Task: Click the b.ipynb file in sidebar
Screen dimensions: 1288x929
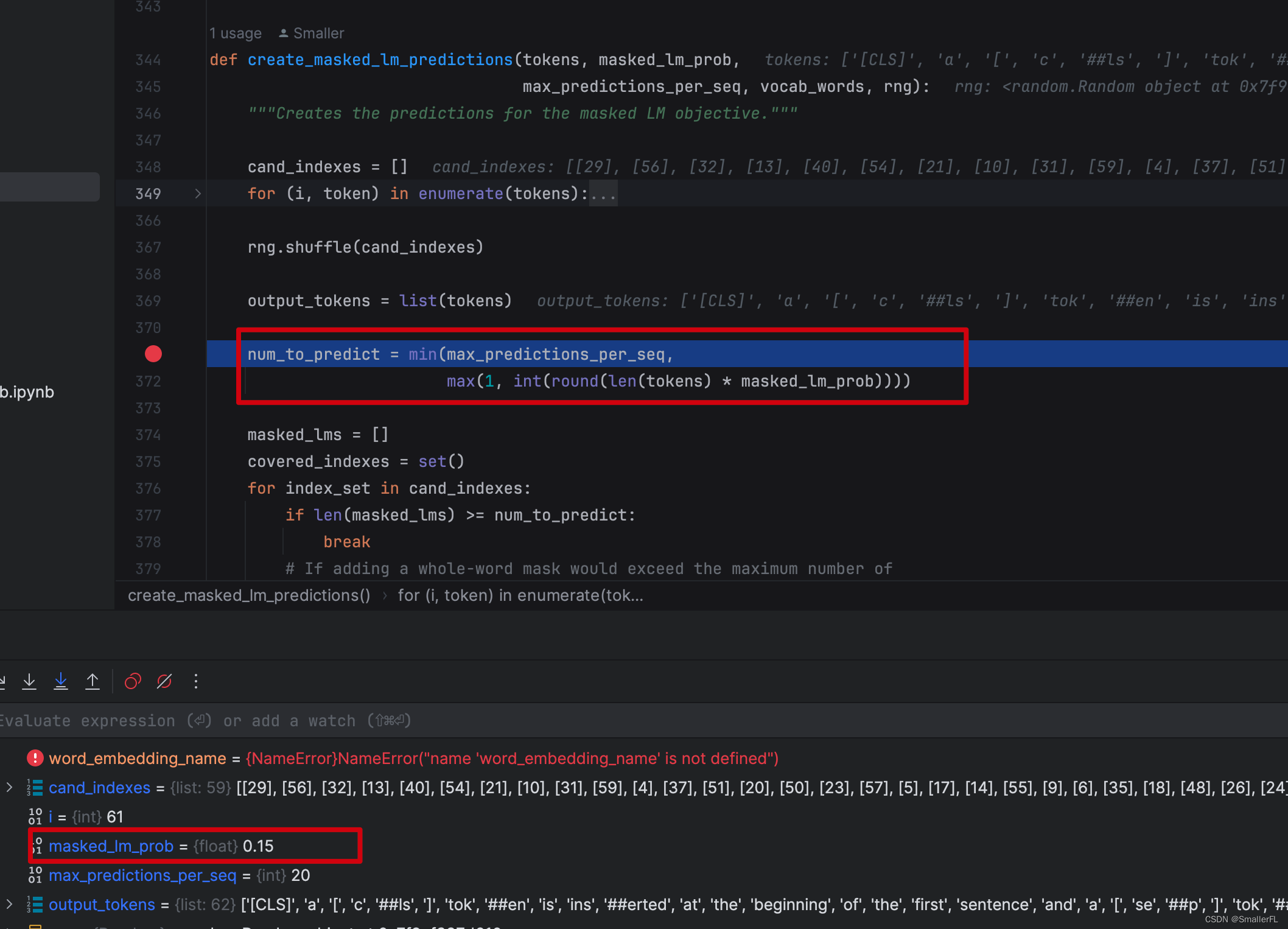Action: coord(27,392)
